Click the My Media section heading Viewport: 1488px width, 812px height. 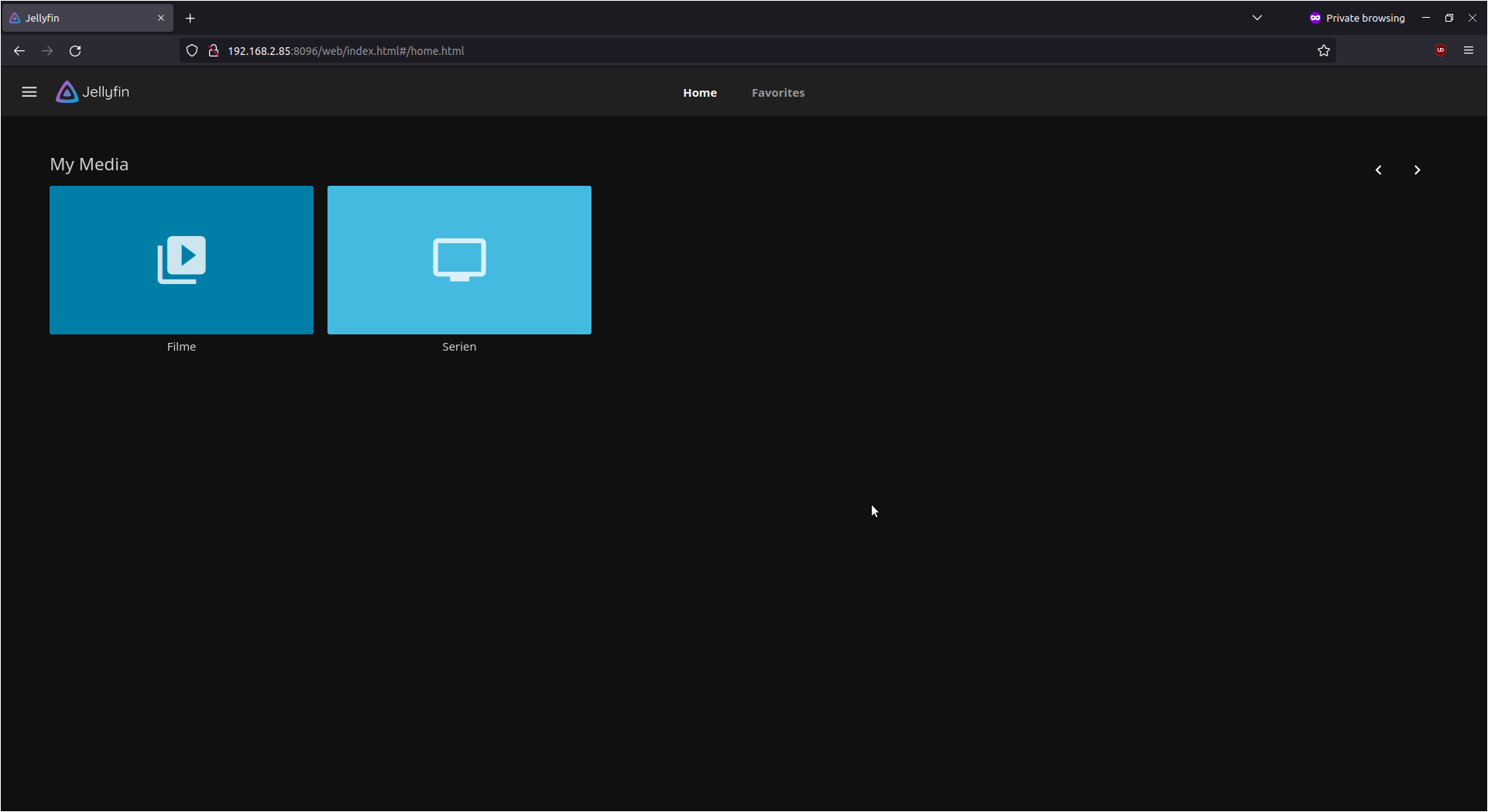(x=89, y=164)
